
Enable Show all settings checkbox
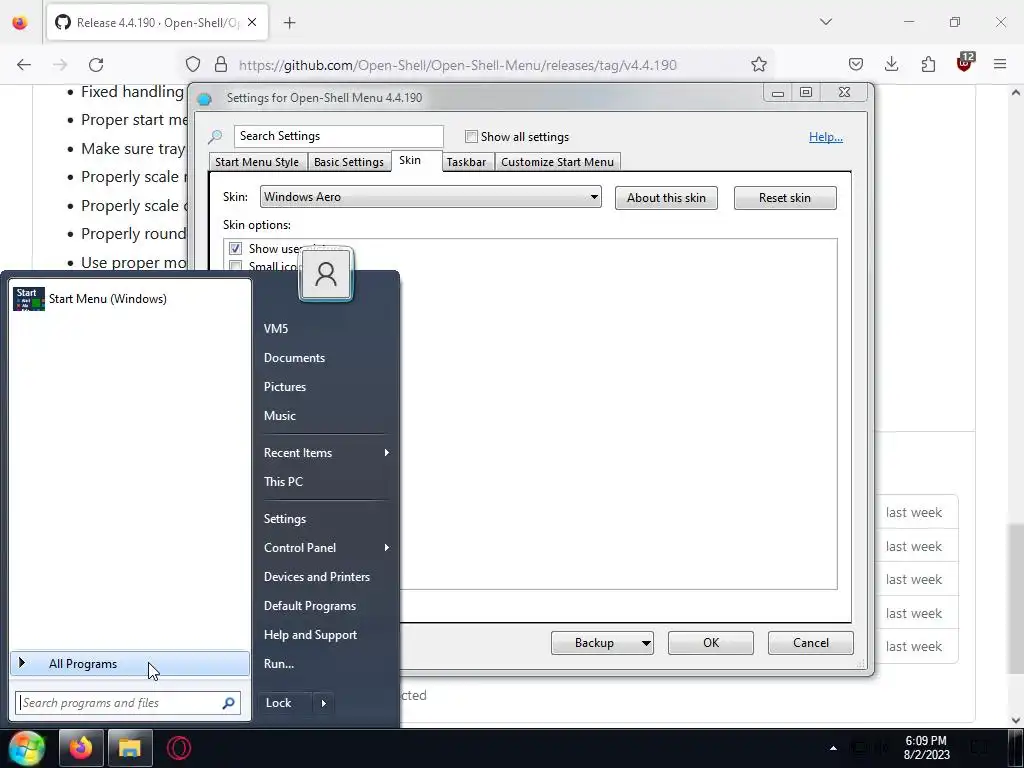(x=471, y=136)
